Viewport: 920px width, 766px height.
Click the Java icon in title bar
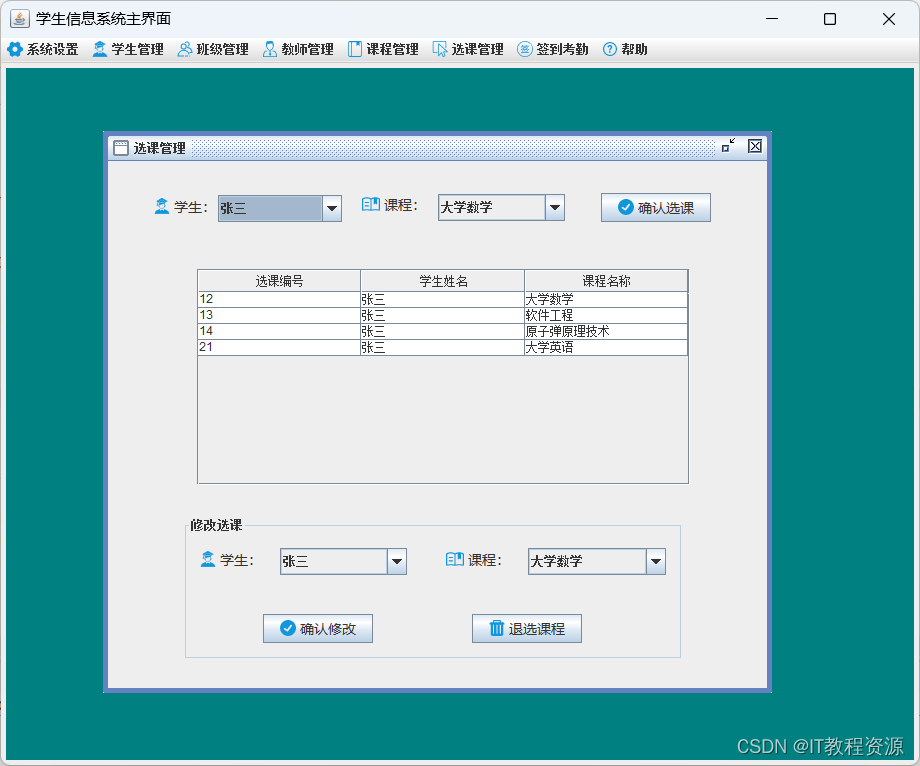click(19, 19)
